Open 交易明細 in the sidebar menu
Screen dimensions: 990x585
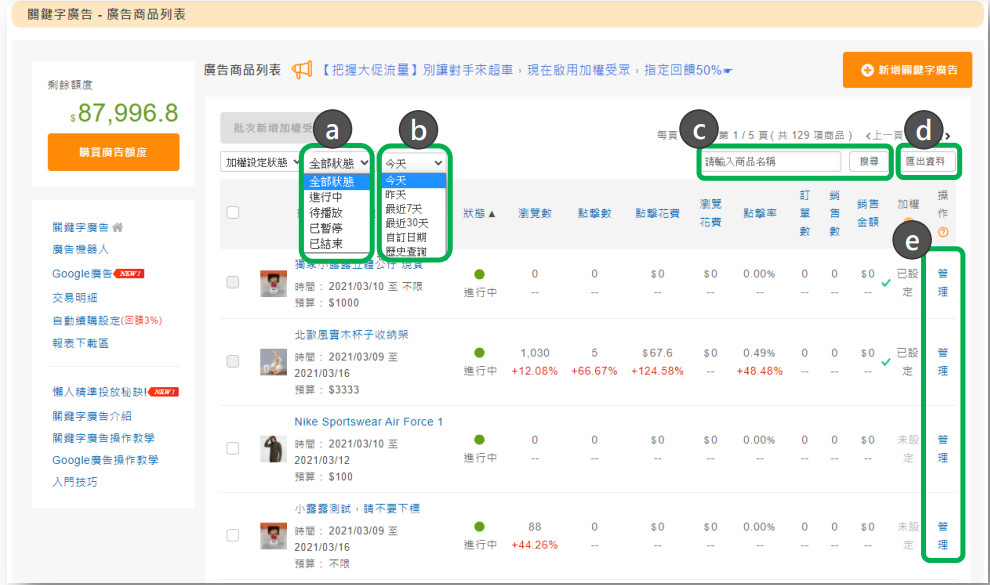click(75, 297)
